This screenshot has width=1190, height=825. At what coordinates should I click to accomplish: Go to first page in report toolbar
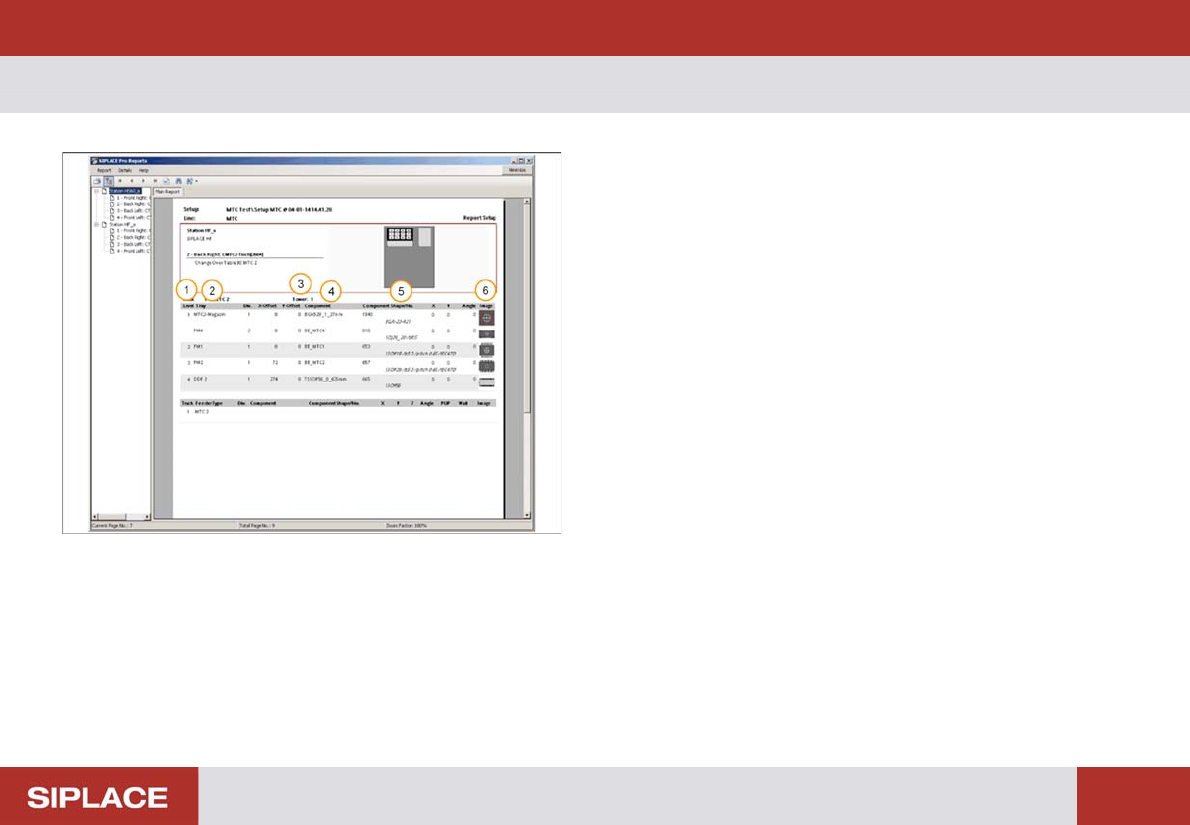tap(120, 181)
